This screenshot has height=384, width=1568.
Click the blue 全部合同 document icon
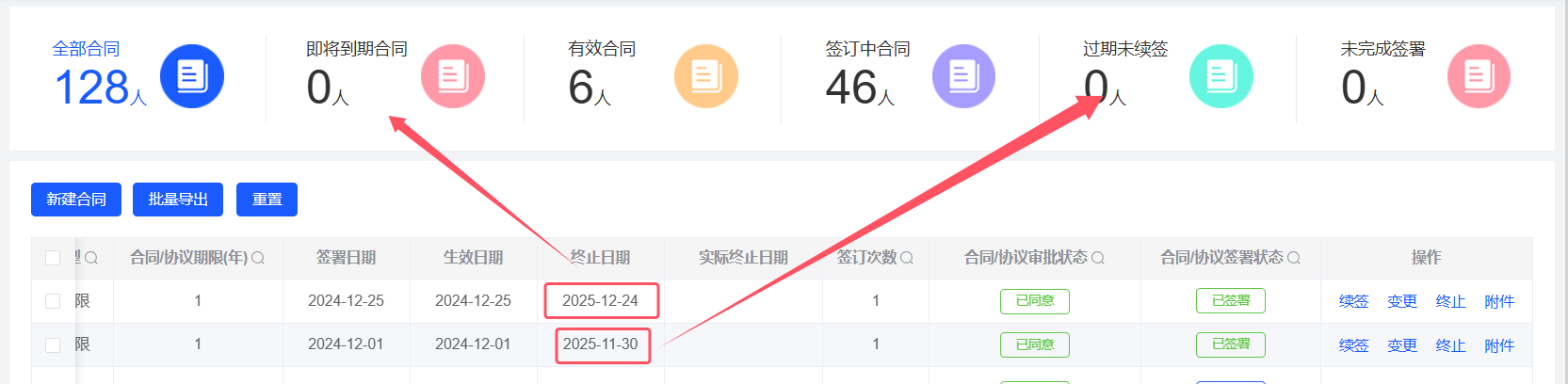click(x=192, y=76)
